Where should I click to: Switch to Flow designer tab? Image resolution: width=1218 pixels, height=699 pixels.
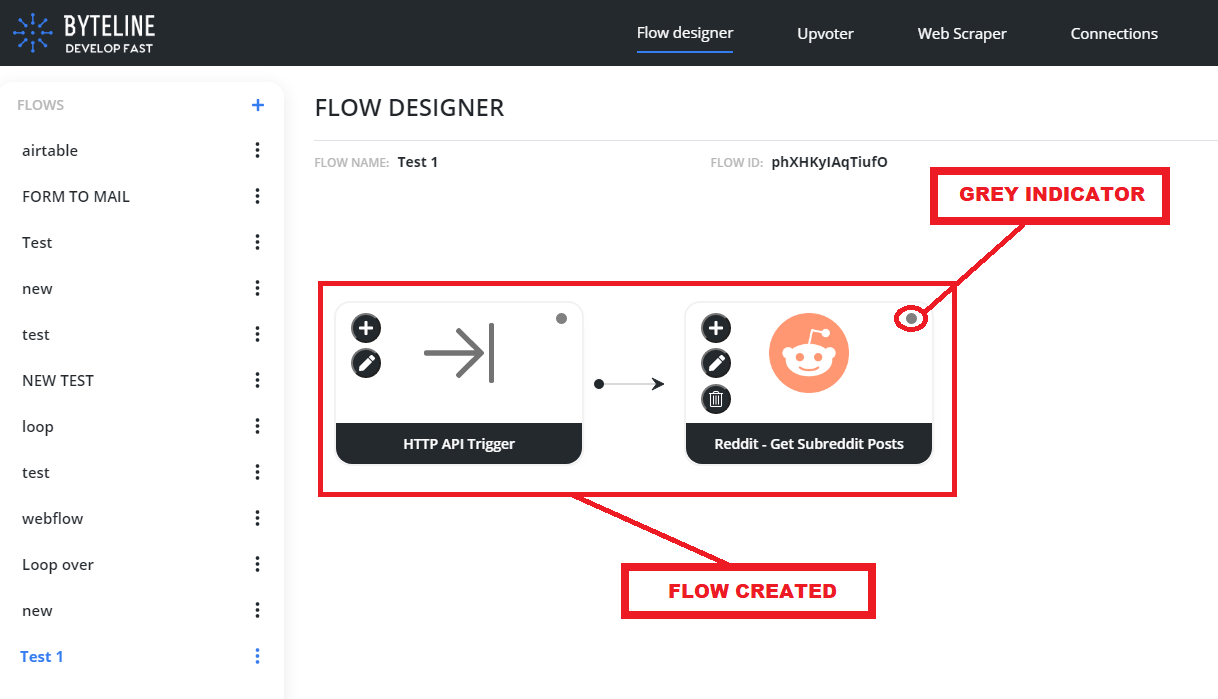(685, 33)
